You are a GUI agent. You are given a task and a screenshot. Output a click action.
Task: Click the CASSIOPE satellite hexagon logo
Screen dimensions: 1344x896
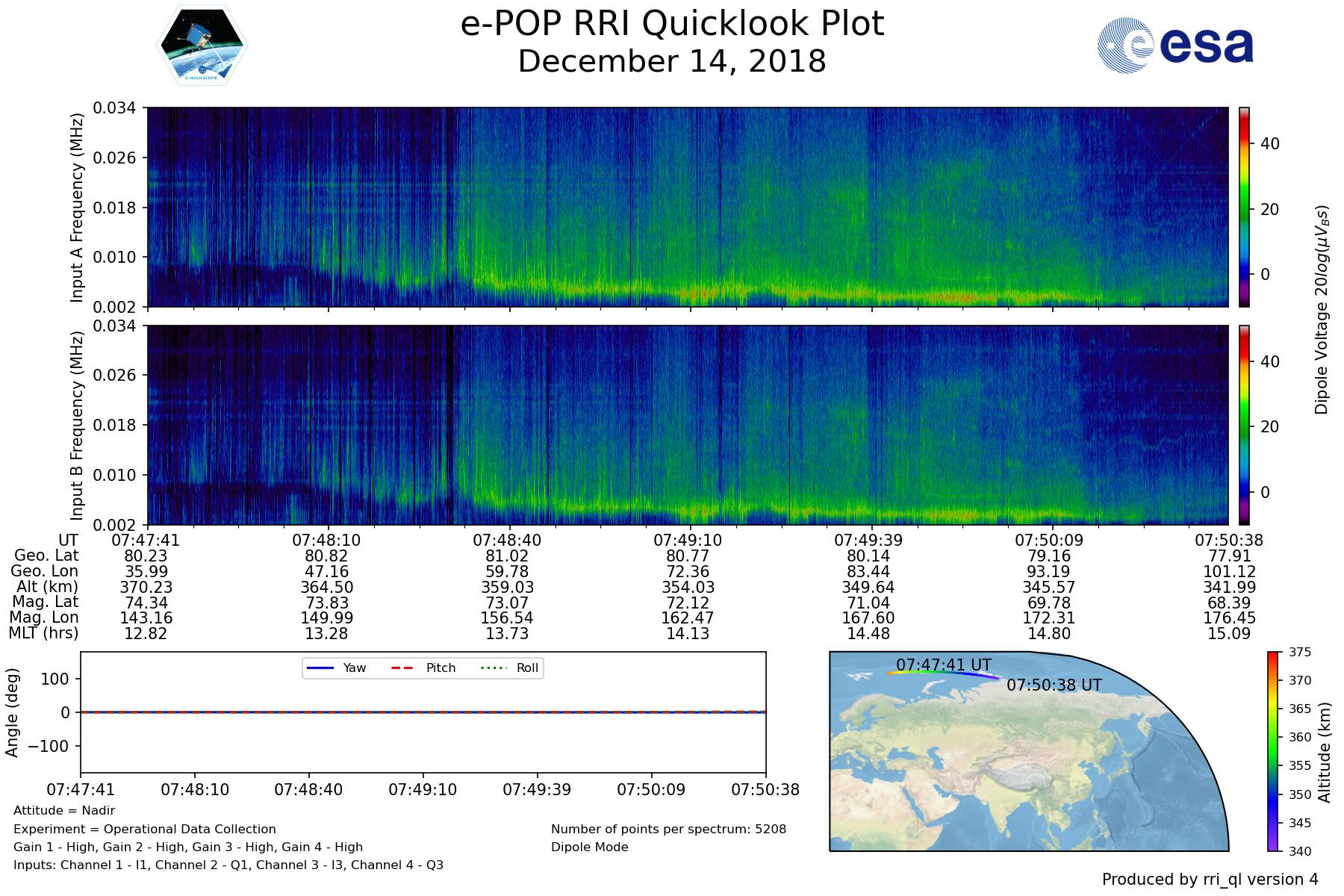tap(202, 46)
